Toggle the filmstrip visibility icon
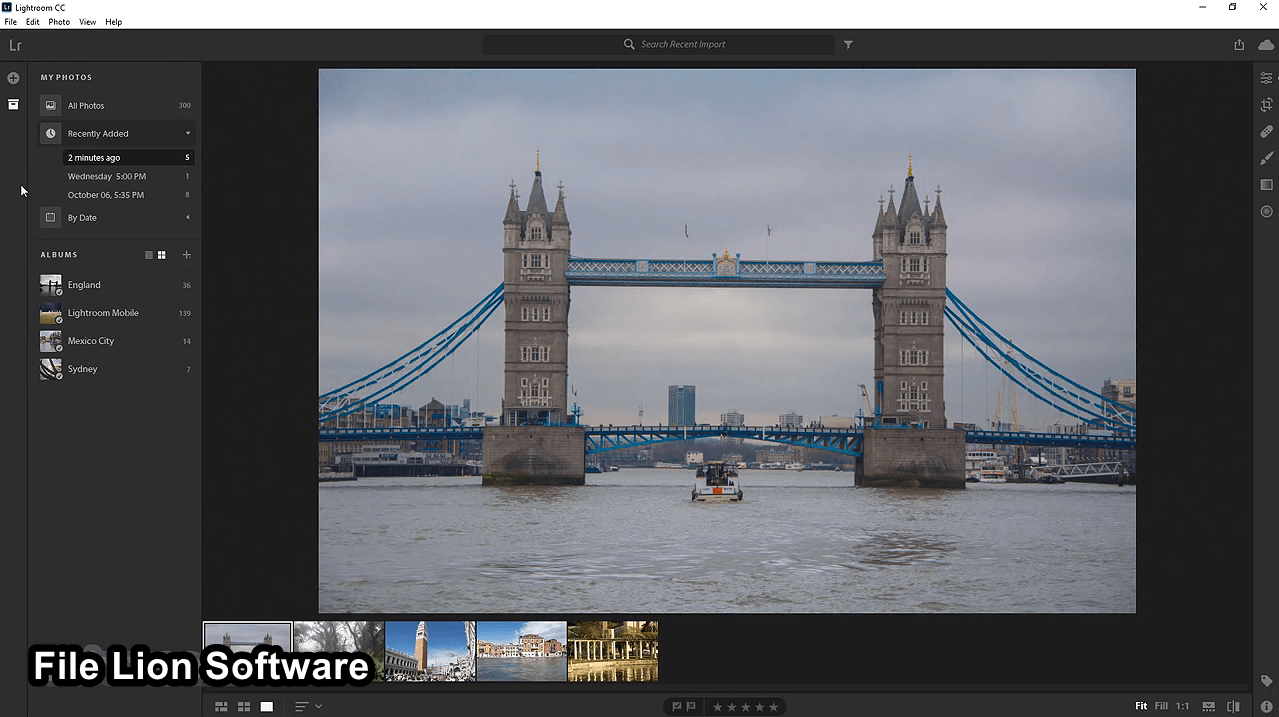This screenshot has width=1279, height=717. click(1208, 706)
